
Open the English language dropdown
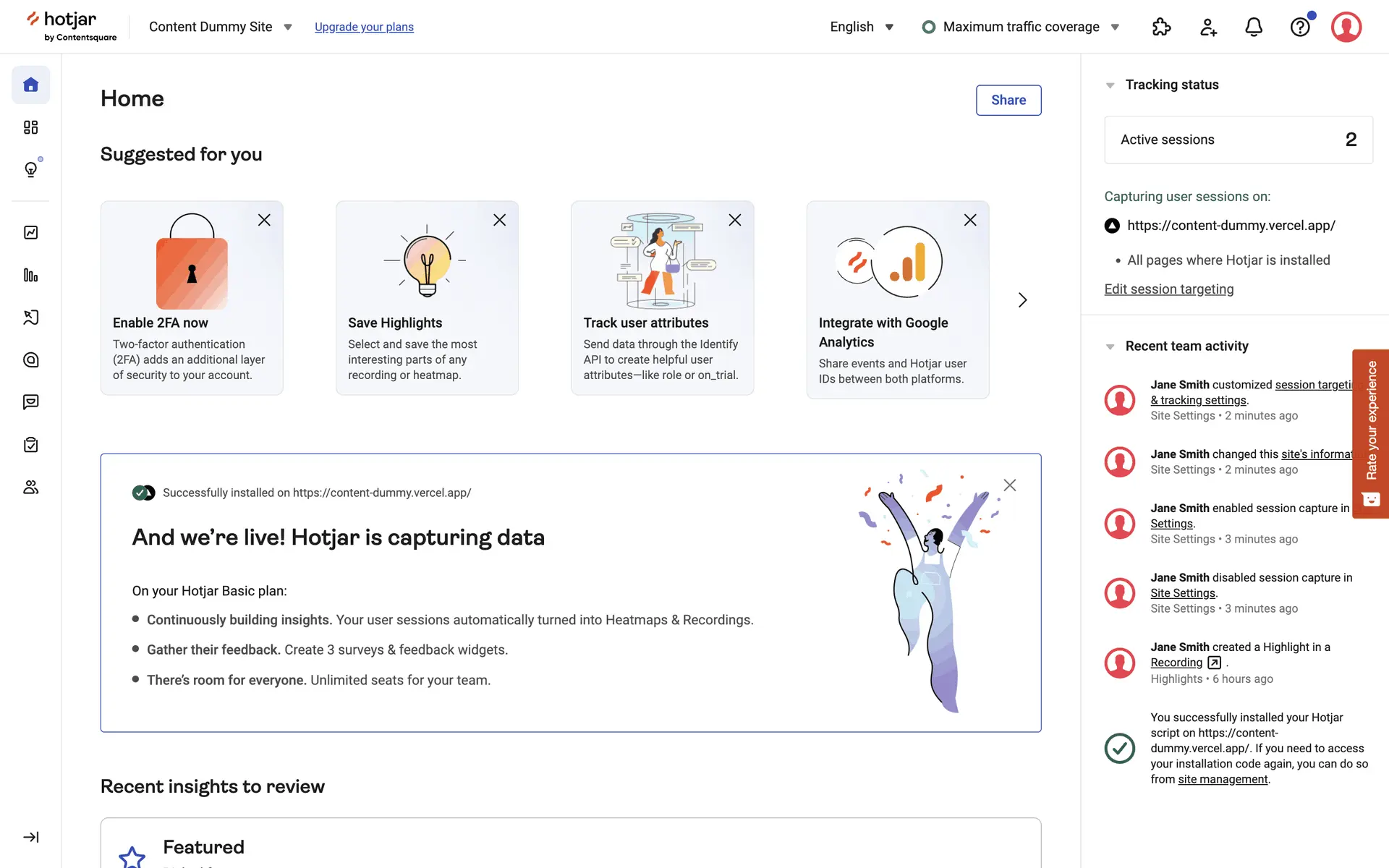pyautogui.click(x=862, y=27)
